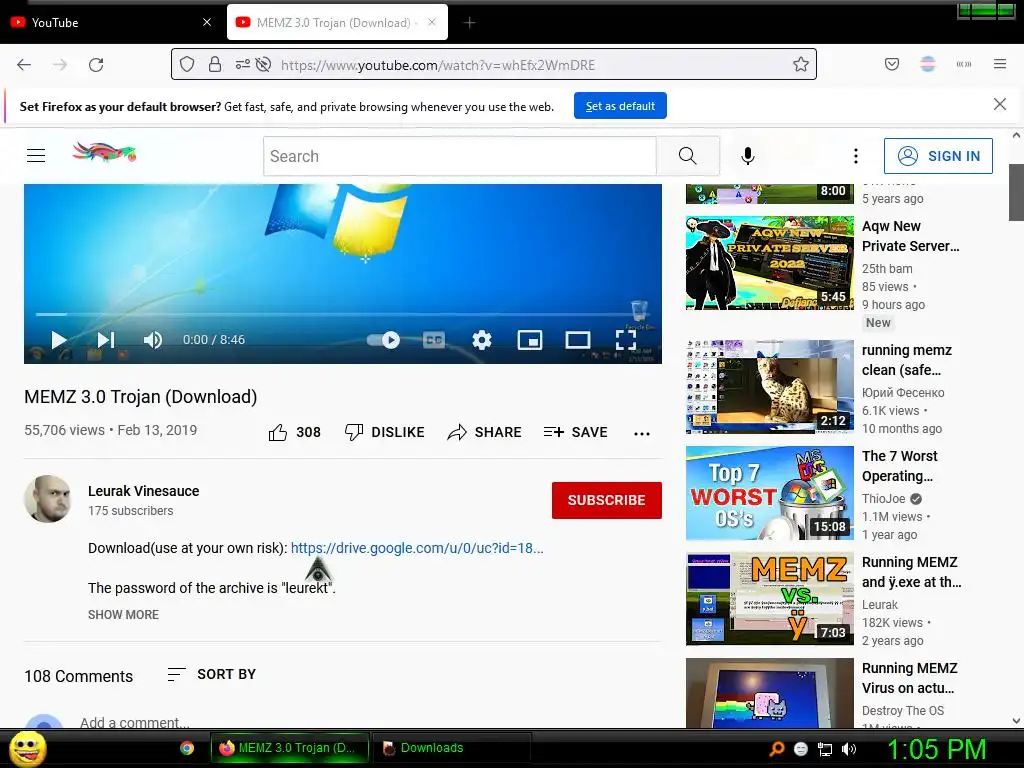Open Leurak Vinesauce channel name link
The height and width of the screenshot is (768, 1024).
144,491
